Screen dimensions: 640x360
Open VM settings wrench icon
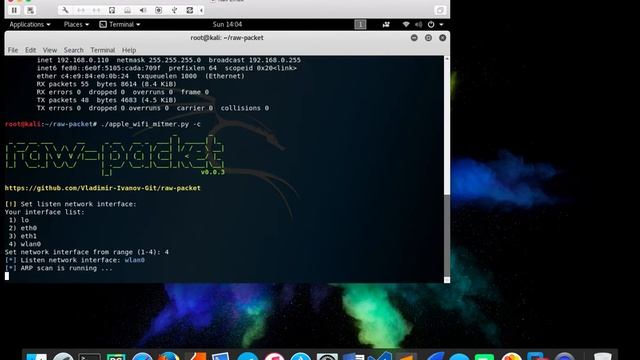pyautogui.click(x=65, y=10)
